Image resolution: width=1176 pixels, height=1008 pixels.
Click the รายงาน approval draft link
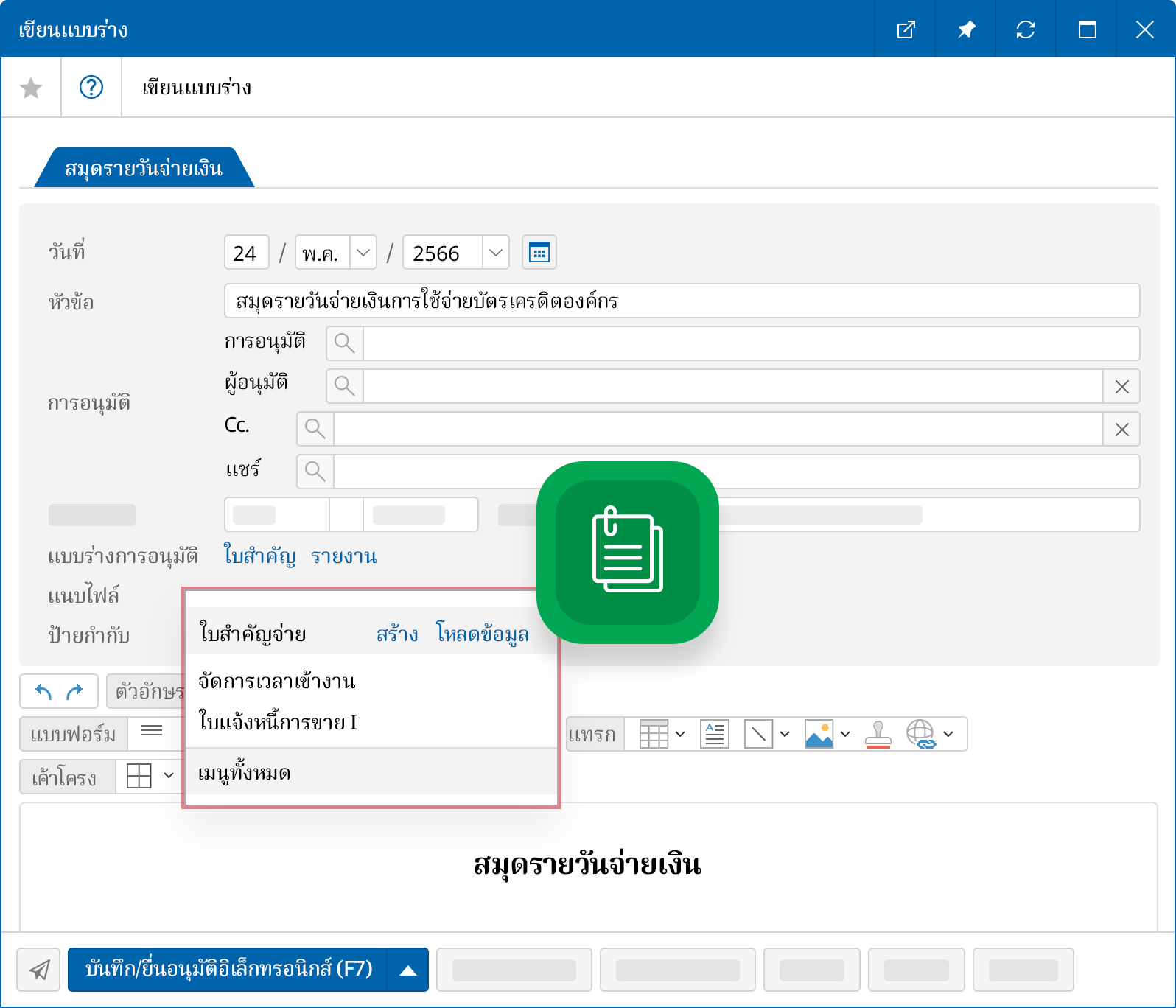(x=344, y=556)
